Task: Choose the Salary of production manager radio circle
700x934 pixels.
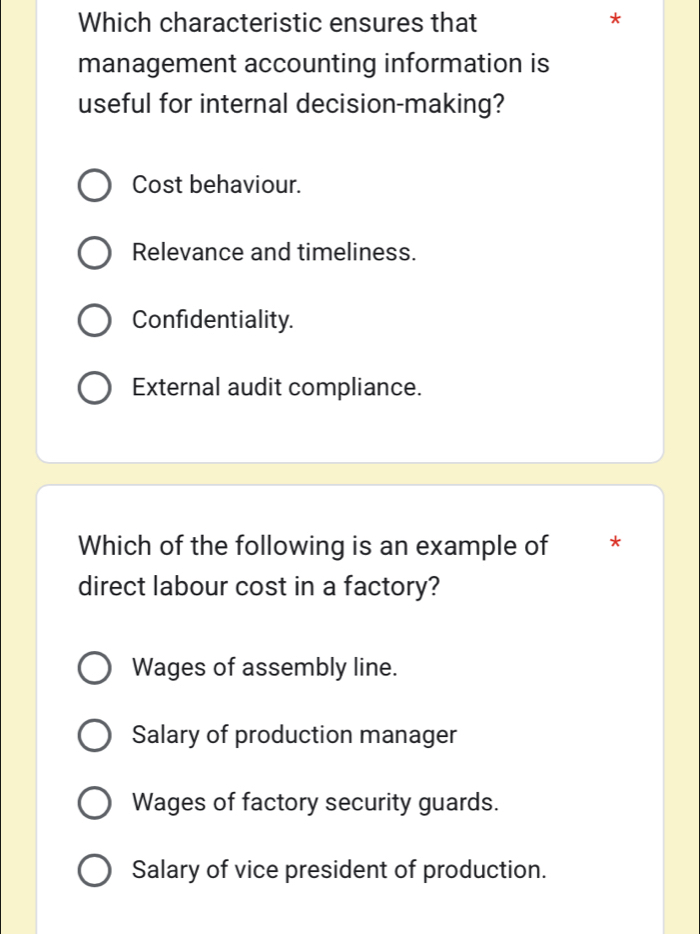Action: (95, 736)
